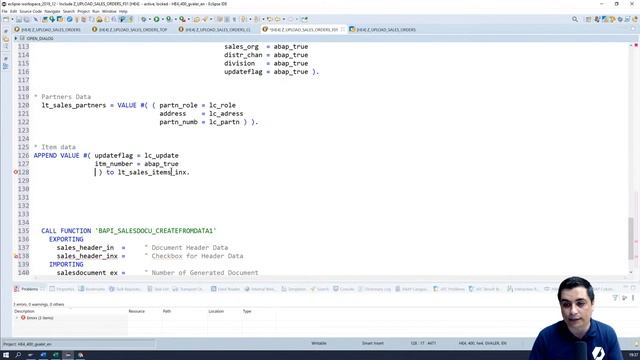Viewport: 640px width, 360px height.
Task: Open the Windows Start button
Action: coord(6,355)
